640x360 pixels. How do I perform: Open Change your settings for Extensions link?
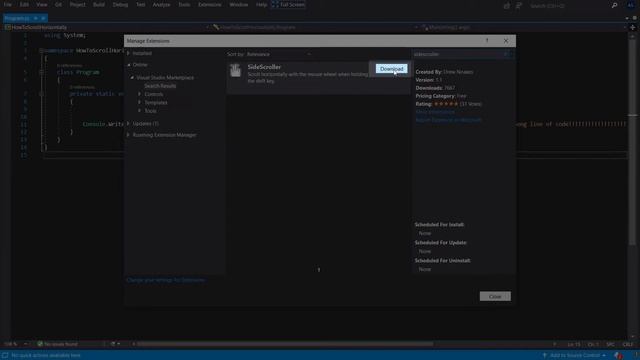(x=166, y=280)
